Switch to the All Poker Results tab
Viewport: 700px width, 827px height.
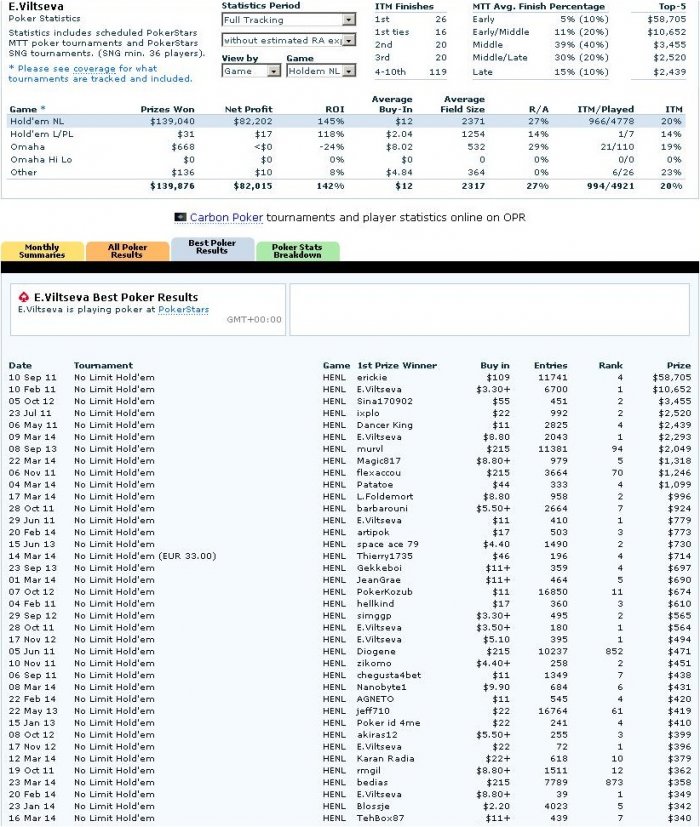point(127,251)
